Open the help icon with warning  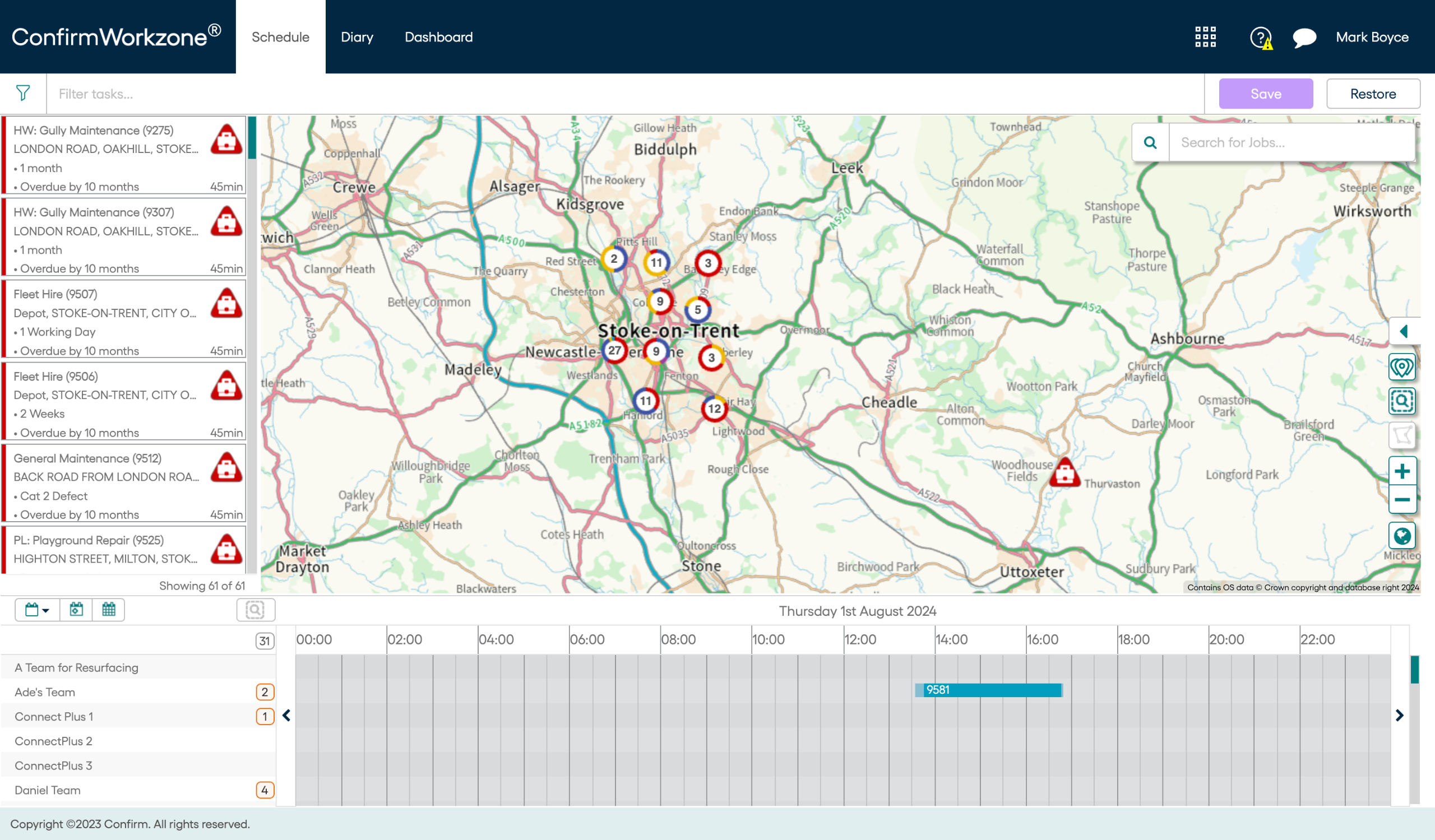(1261, 38)
